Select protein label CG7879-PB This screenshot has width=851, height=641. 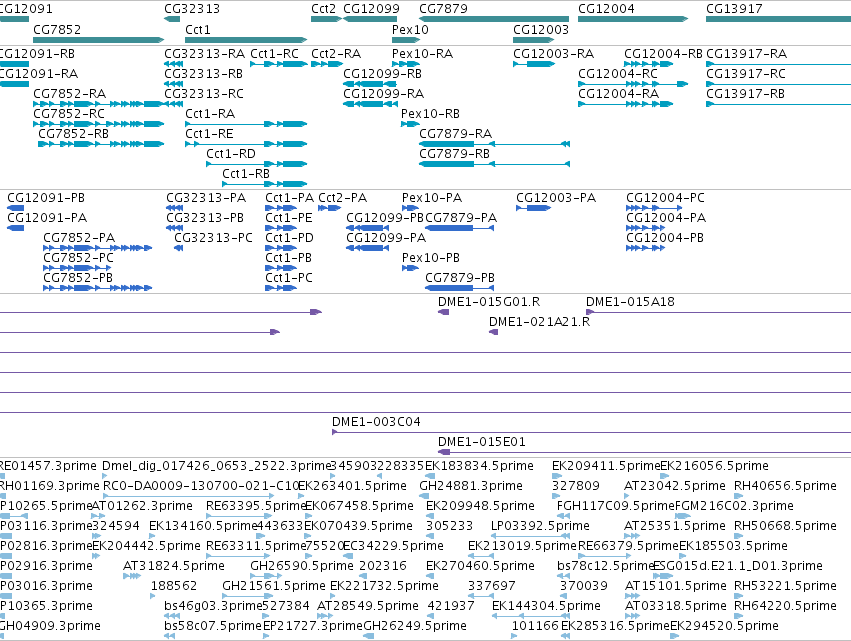click(460, 278)
